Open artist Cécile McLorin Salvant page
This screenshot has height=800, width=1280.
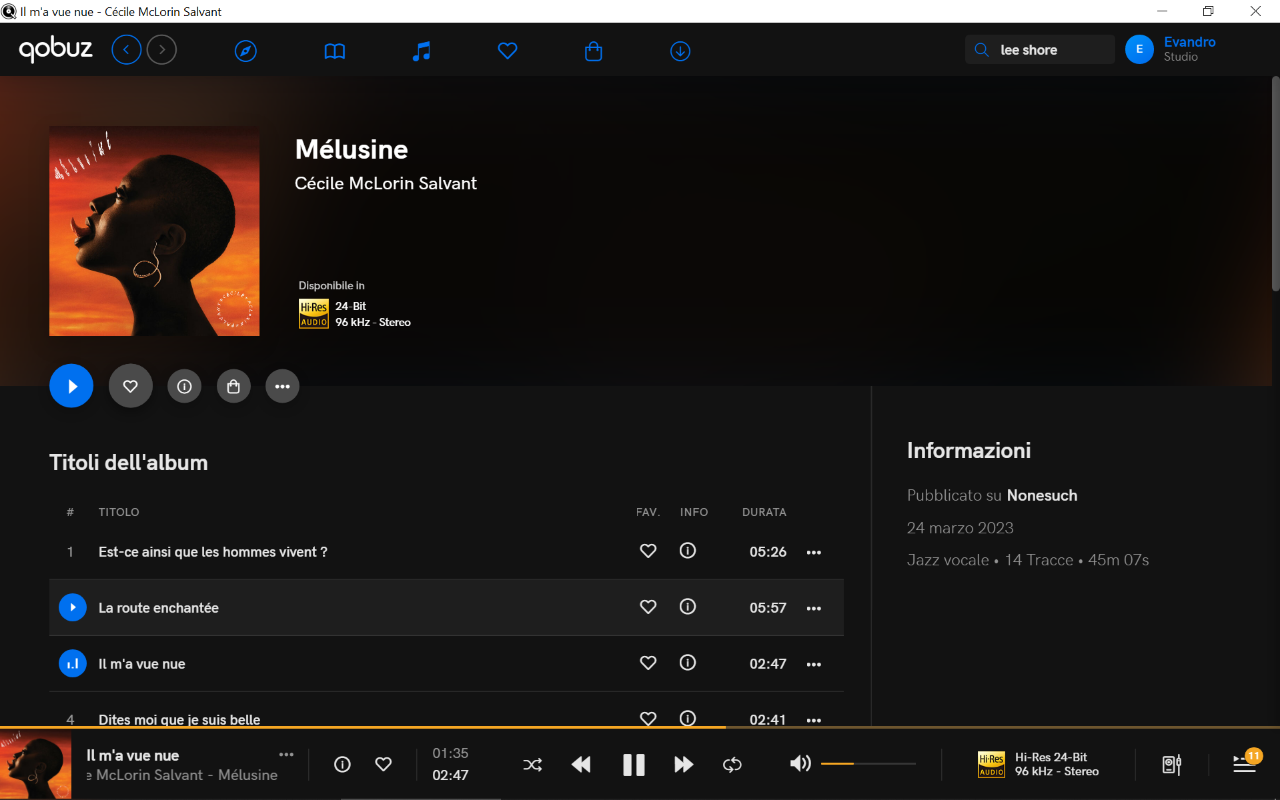pos(386,184)
